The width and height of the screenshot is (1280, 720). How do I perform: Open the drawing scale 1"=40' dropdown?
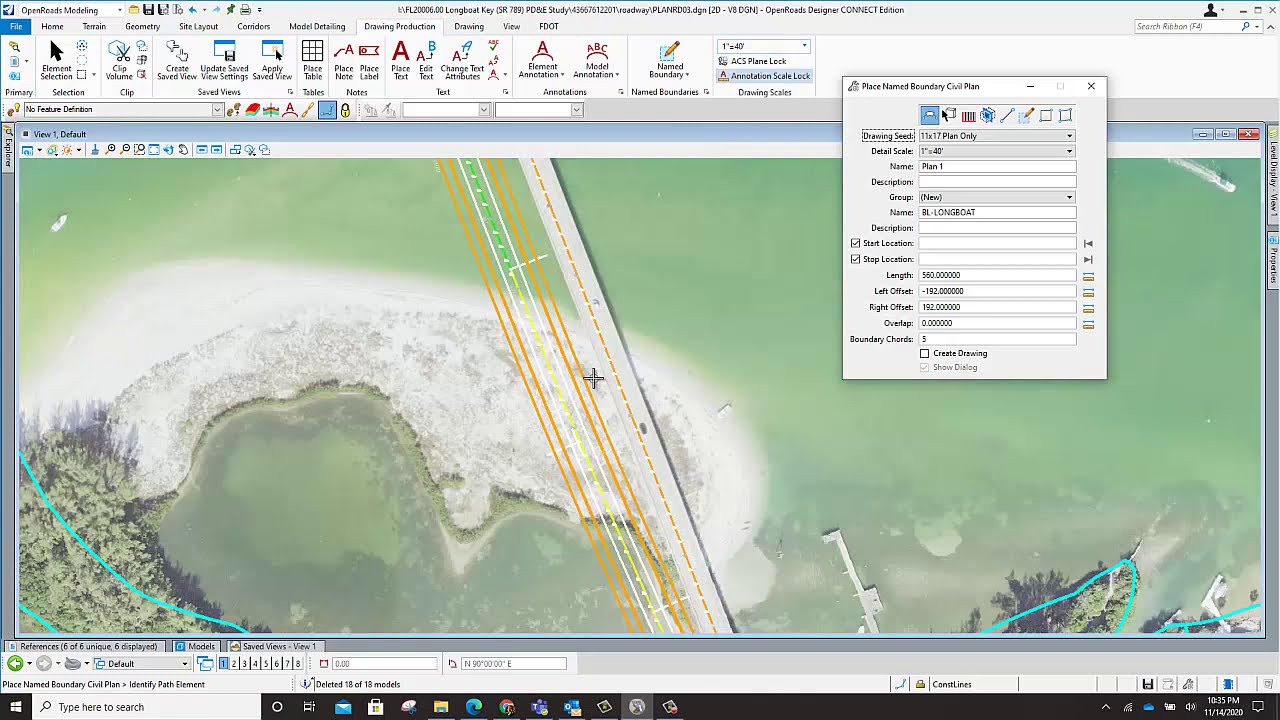(764, 46)
